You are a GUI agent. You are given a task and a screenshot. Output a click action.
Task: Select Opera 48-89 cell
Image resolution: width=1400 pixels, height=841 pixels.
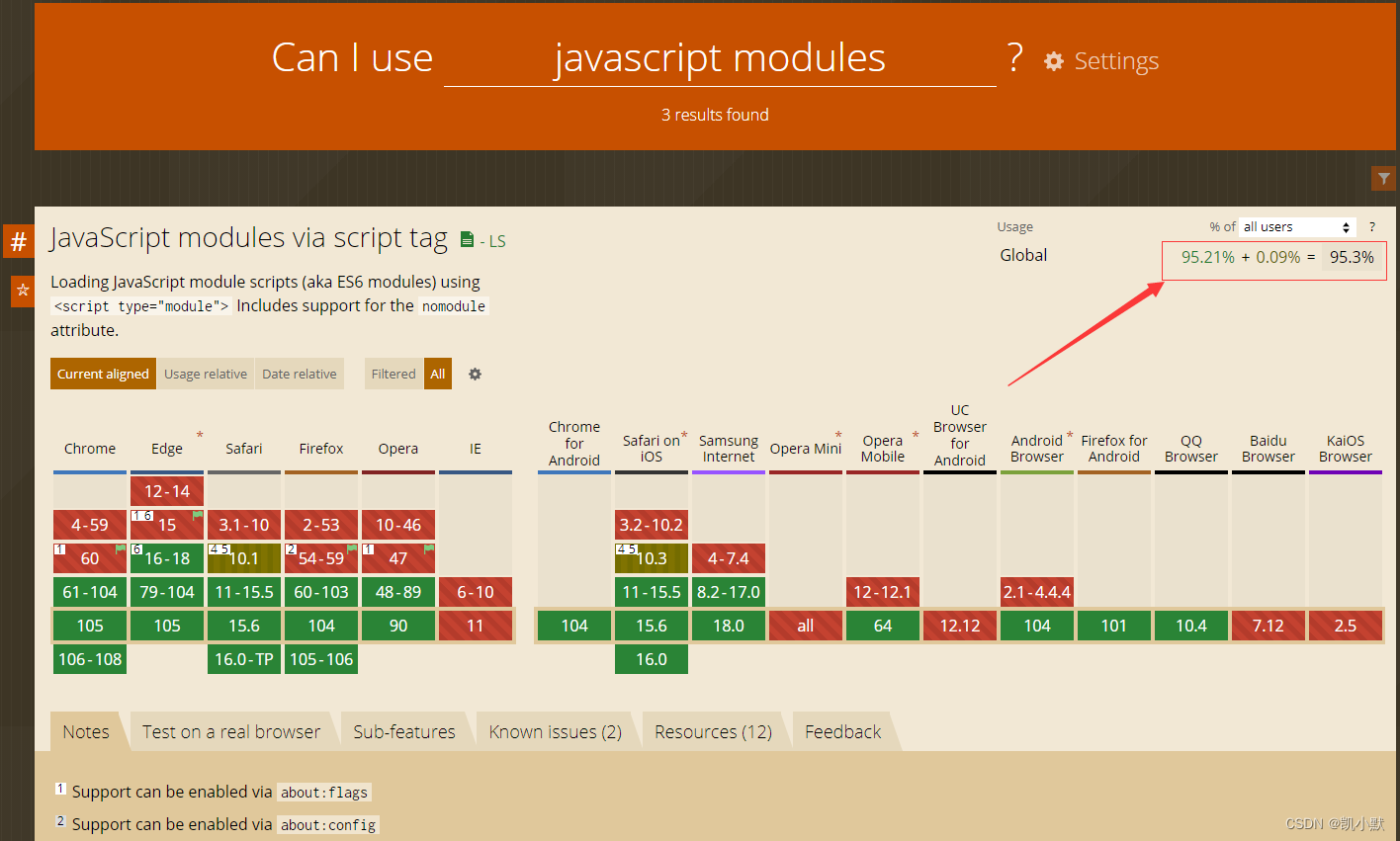point(398,592)
